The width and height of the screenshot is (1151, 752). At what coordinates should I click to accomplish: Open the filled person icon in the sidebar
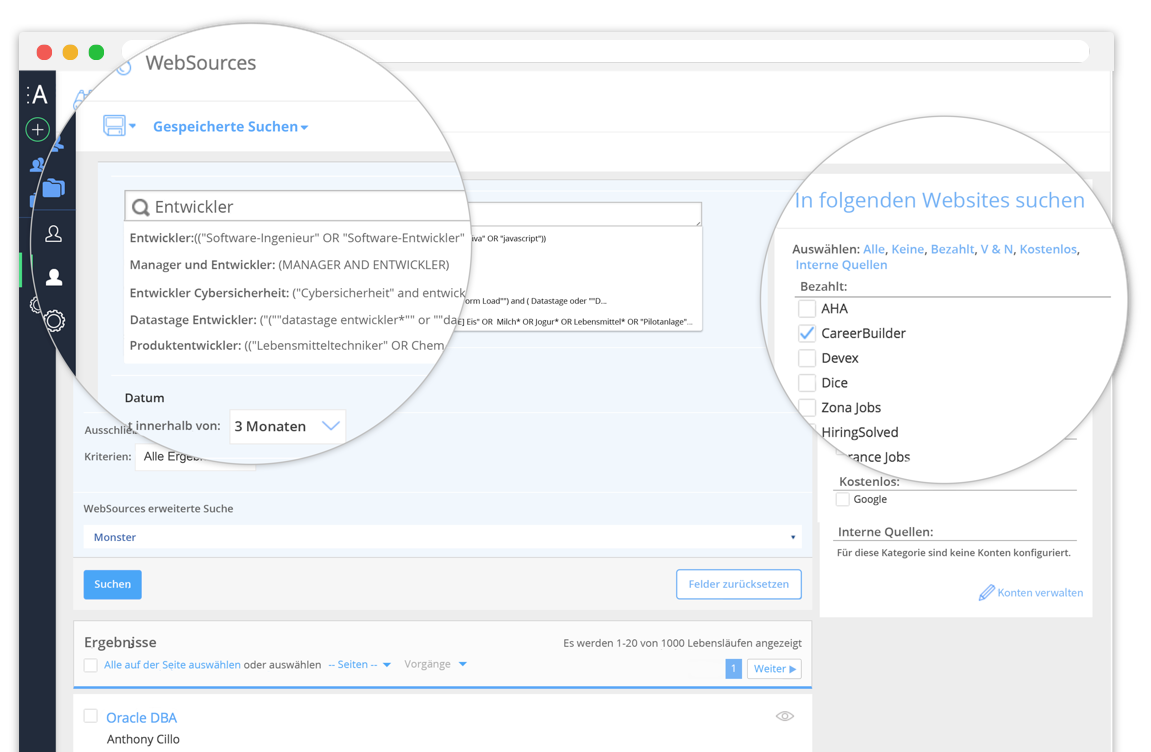click(x=54, y=277)
